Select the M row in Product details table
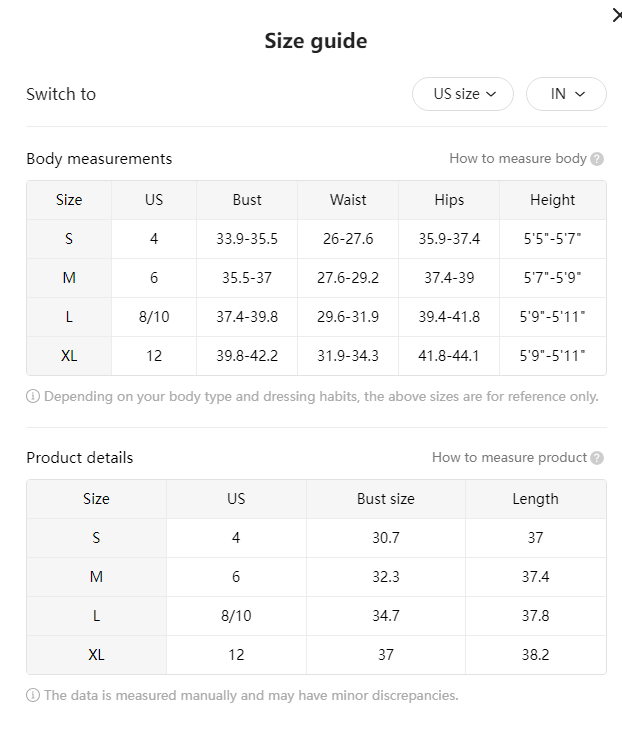622x730 pixels. point(316,577)
